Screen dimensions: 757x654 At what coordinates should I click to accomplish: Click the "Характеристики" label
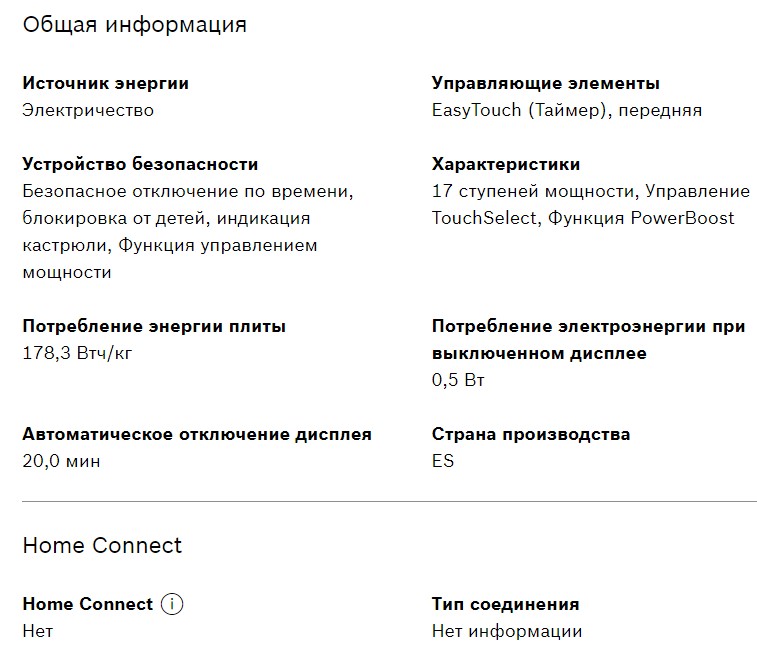click(505, 164)
